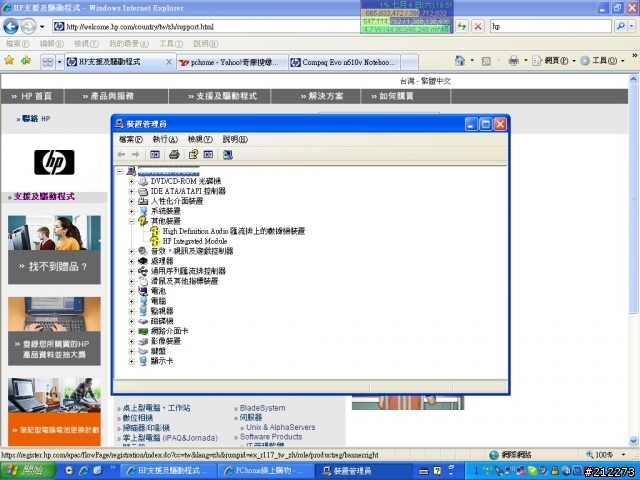The height and width of the screenshot is (480, 640).
Task: Expand the IDE ATA/ATAPI 控制器 node
Action: pyautogui.click(x=131, y=191)
